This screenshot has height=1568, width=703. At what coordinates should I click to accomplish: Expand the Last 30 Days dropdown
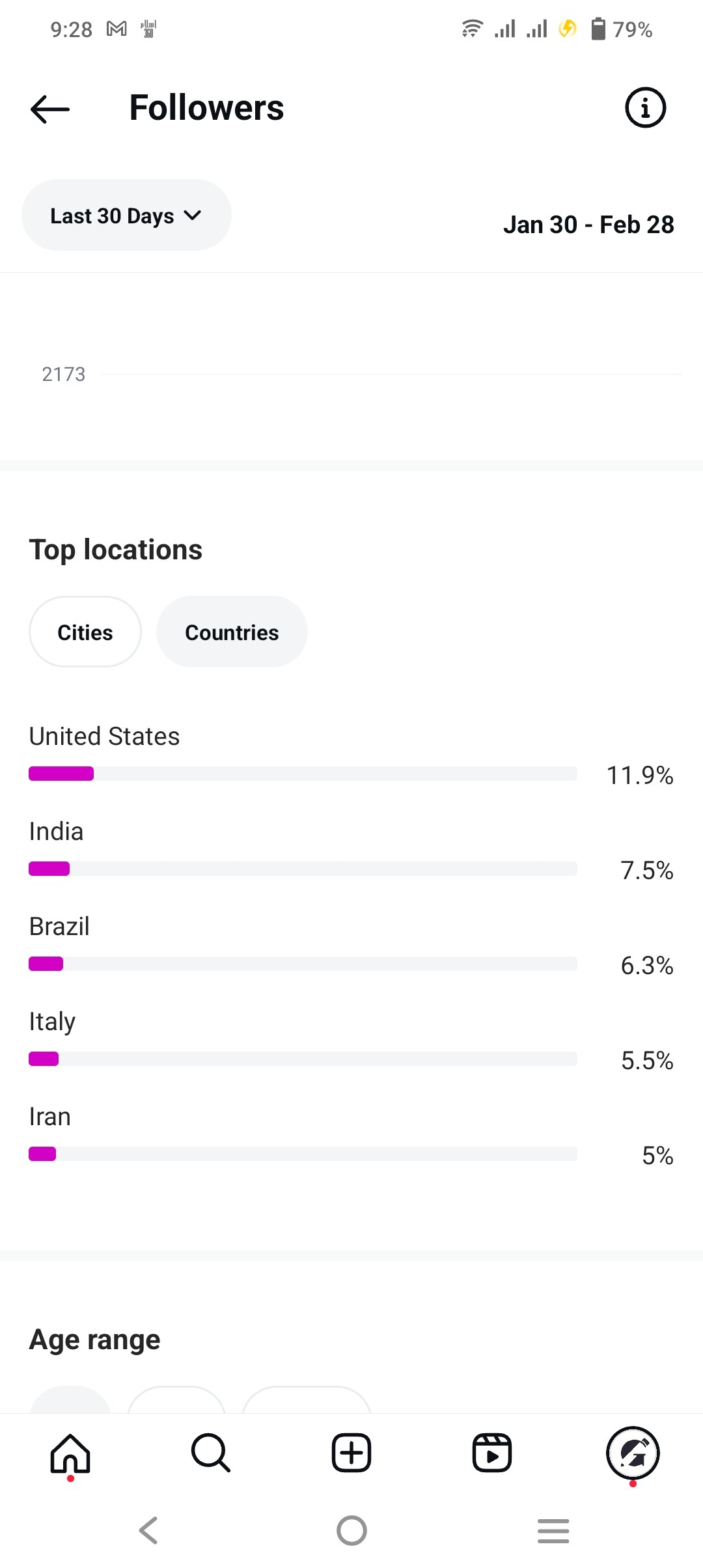[126, 215]
